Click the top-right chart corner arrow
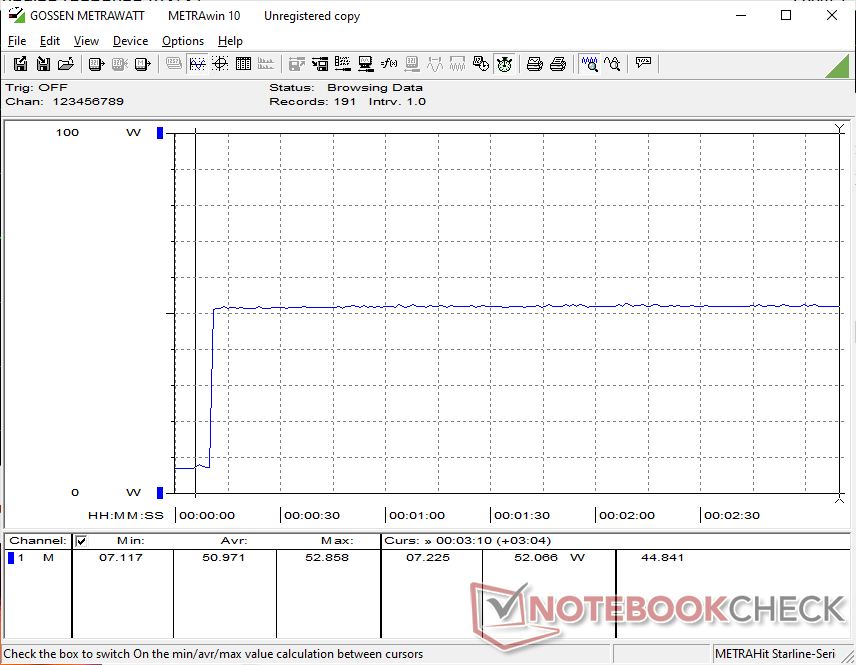 (x=839, y=129)
